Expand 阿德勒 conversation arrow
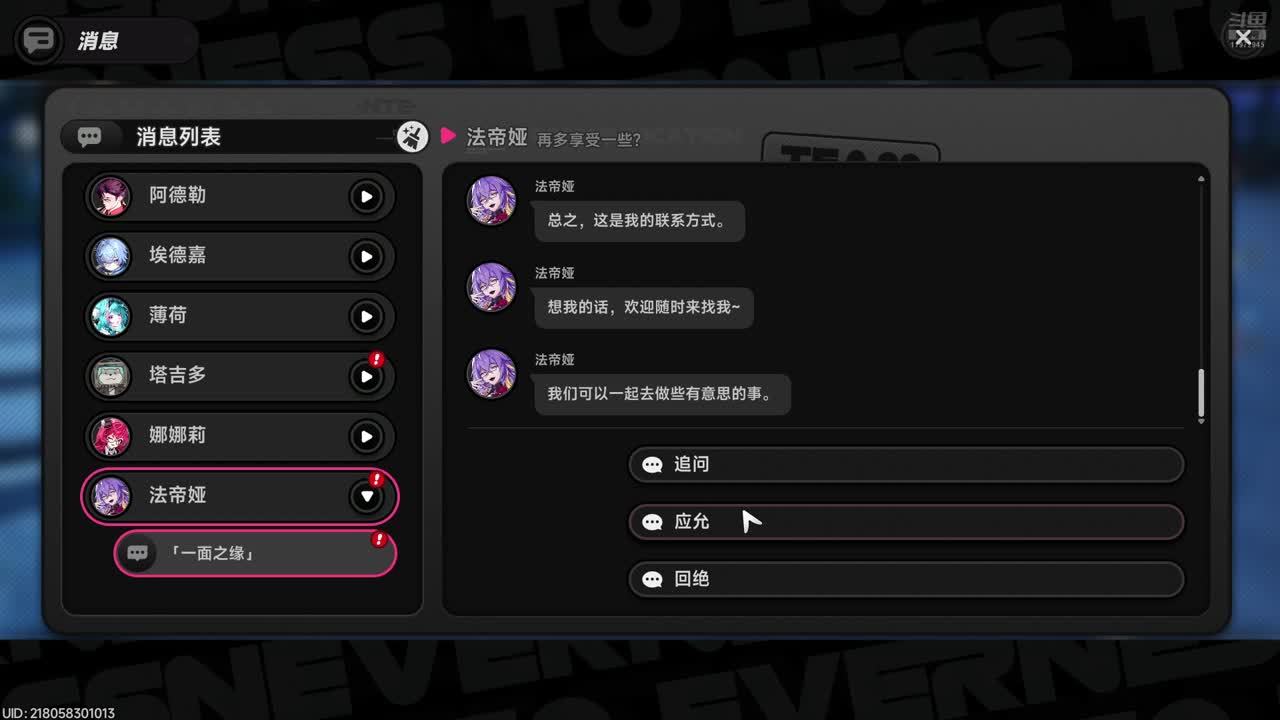 tap(366, 197)
